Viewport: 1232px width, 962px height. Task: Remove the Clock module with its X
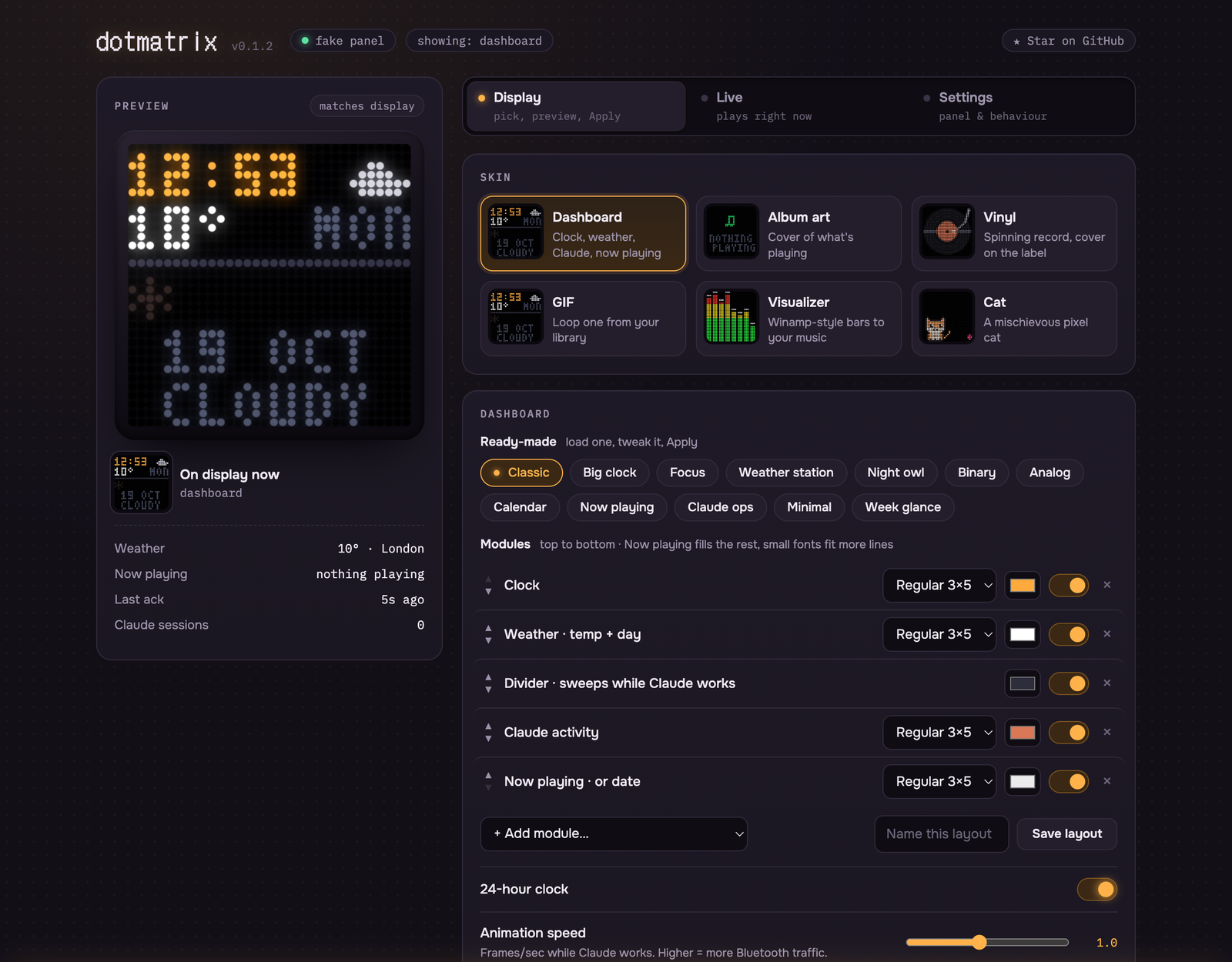pyautogui.click(x=1106, y=585)
